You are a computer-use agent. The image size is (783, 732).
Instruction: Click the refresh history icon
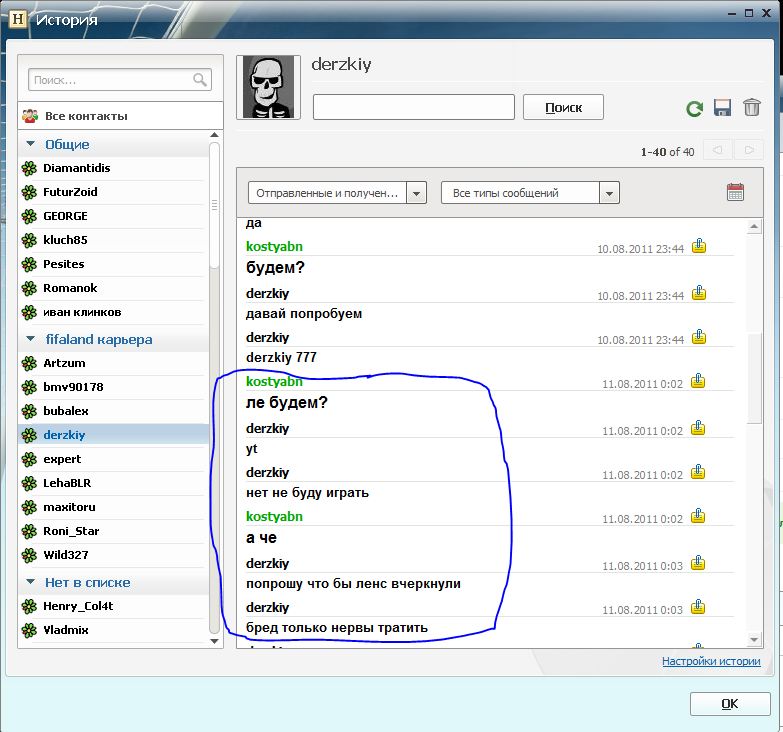(695, 108)
